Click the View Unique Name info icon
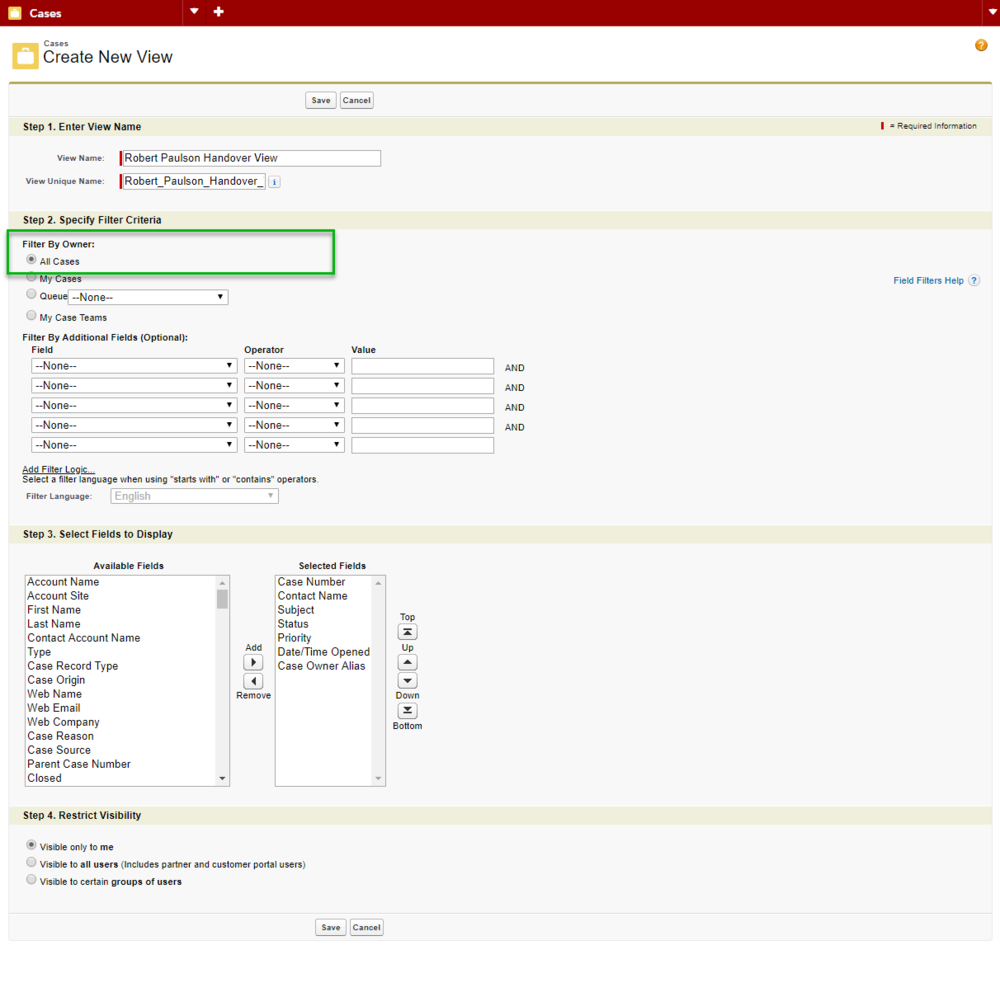This screenshot has width=1000, height=983. [x=275, y=182]
